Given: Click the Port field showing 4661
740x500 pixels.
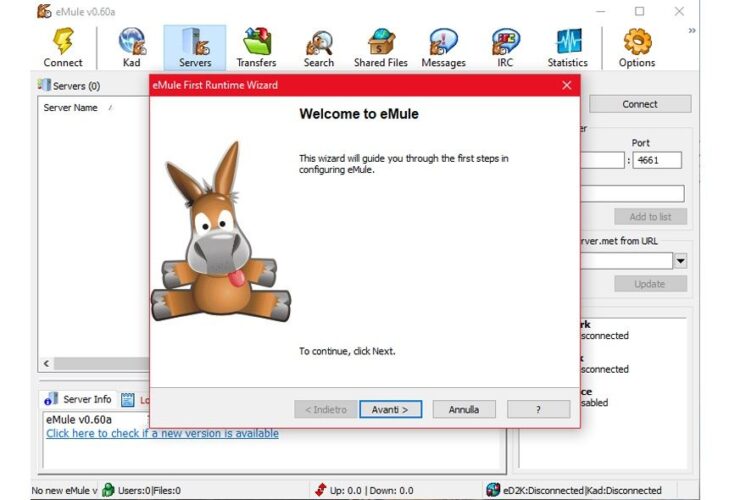Looking at the screenshot, I should point(657,160).
